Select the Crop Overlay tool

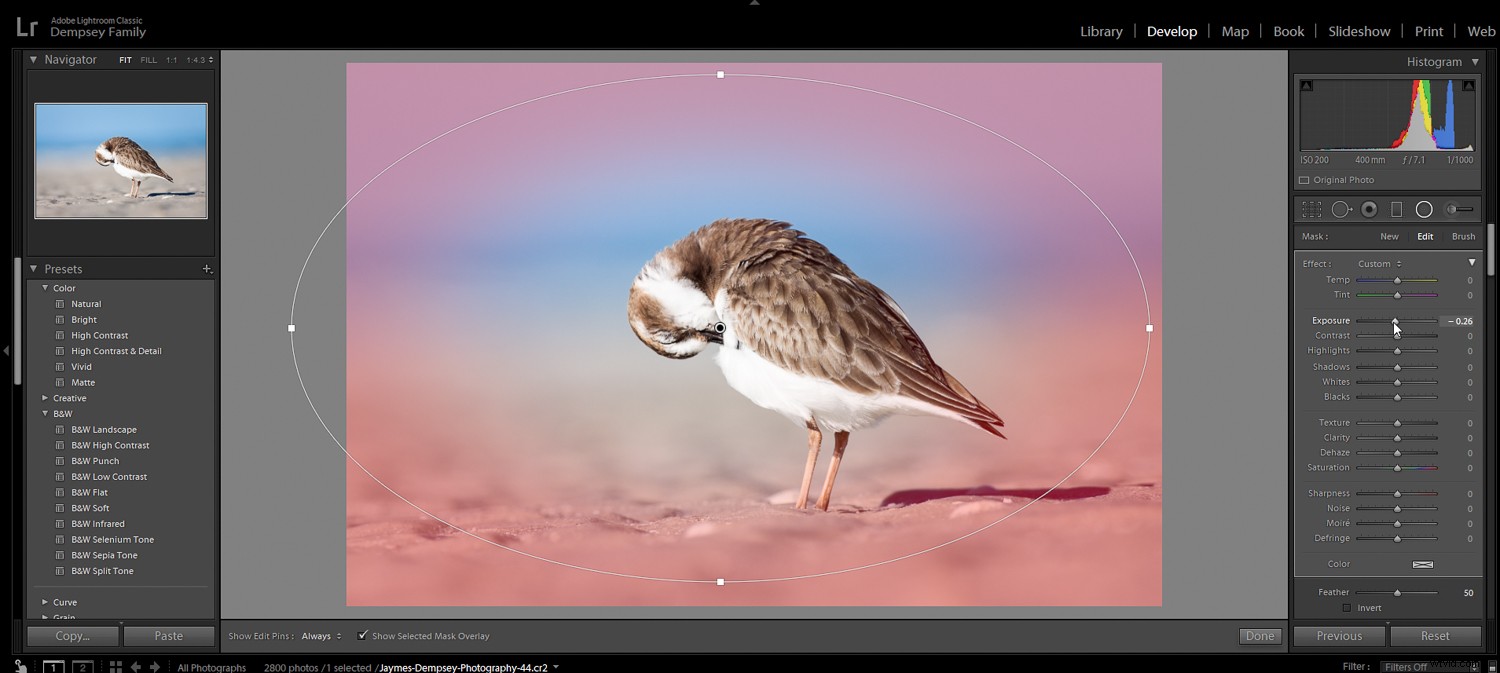pyautogui.click(x=1310, y=208)
